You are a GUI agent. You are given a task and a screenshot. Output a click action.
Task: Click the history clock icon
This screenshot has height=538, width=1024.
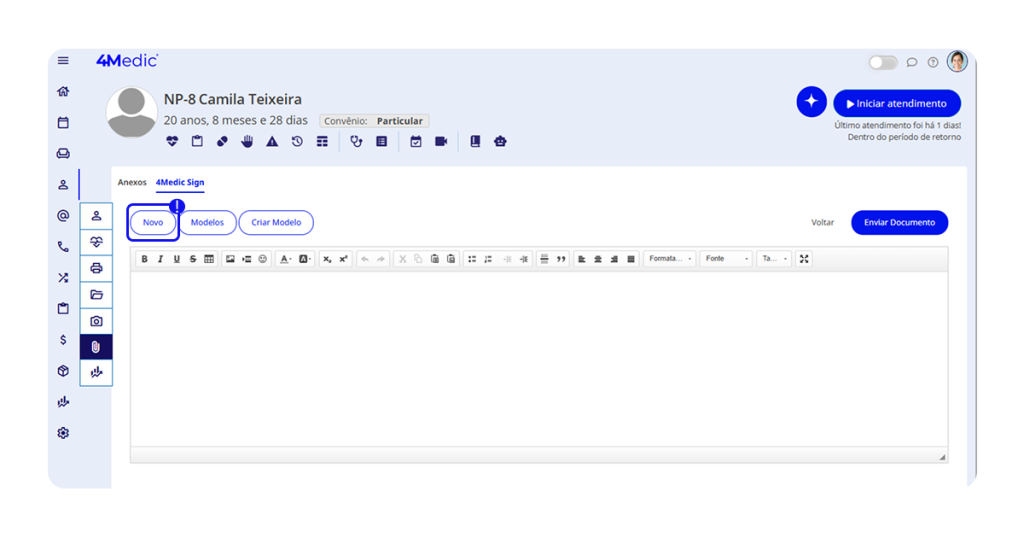[x=297, y=141]
